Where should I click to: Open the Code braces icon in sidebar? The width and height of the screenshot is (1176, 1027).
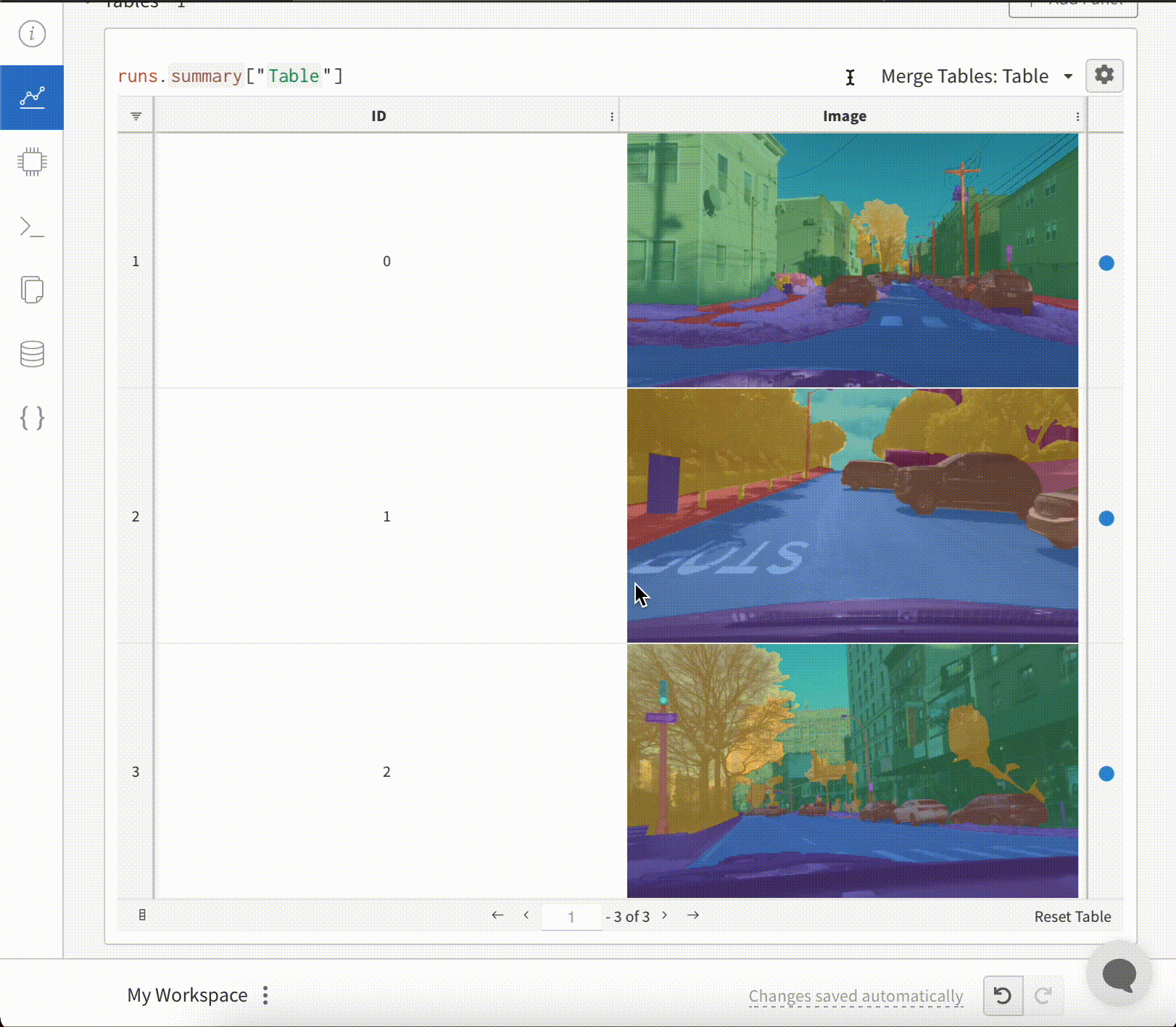[32, 418]
